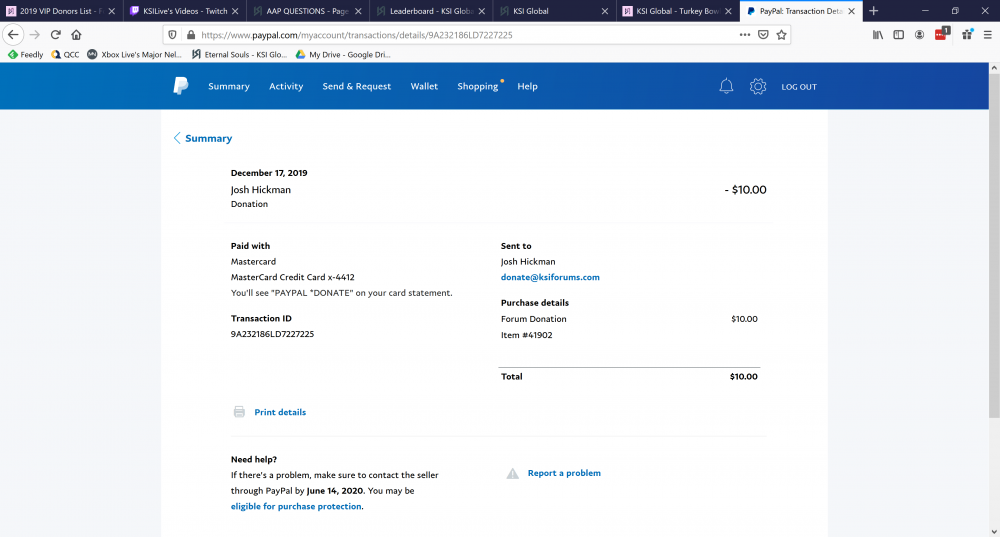The height and width of the screenshot is (537, 1000).
Task: Click the PayPal logo in header
Action: 180,86
